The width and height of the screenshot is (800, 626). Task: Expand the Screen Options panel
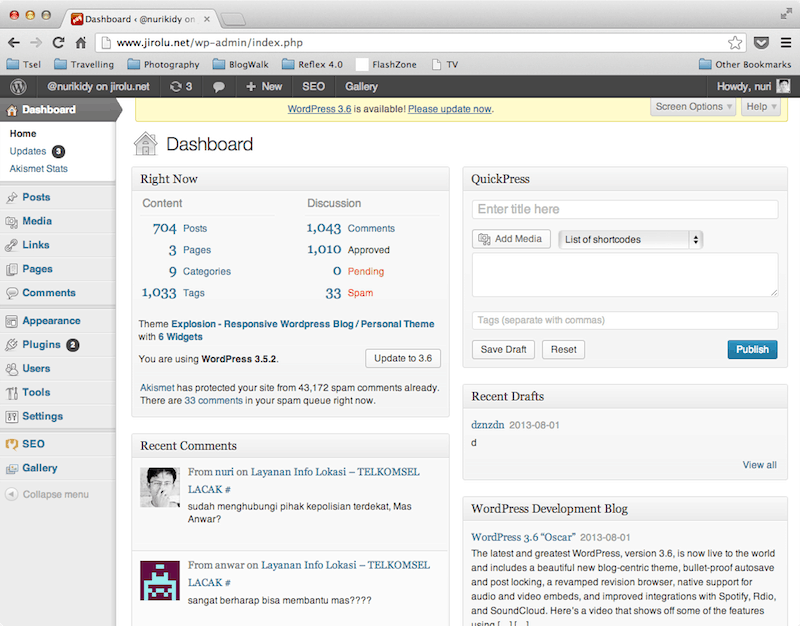(693, 107)
